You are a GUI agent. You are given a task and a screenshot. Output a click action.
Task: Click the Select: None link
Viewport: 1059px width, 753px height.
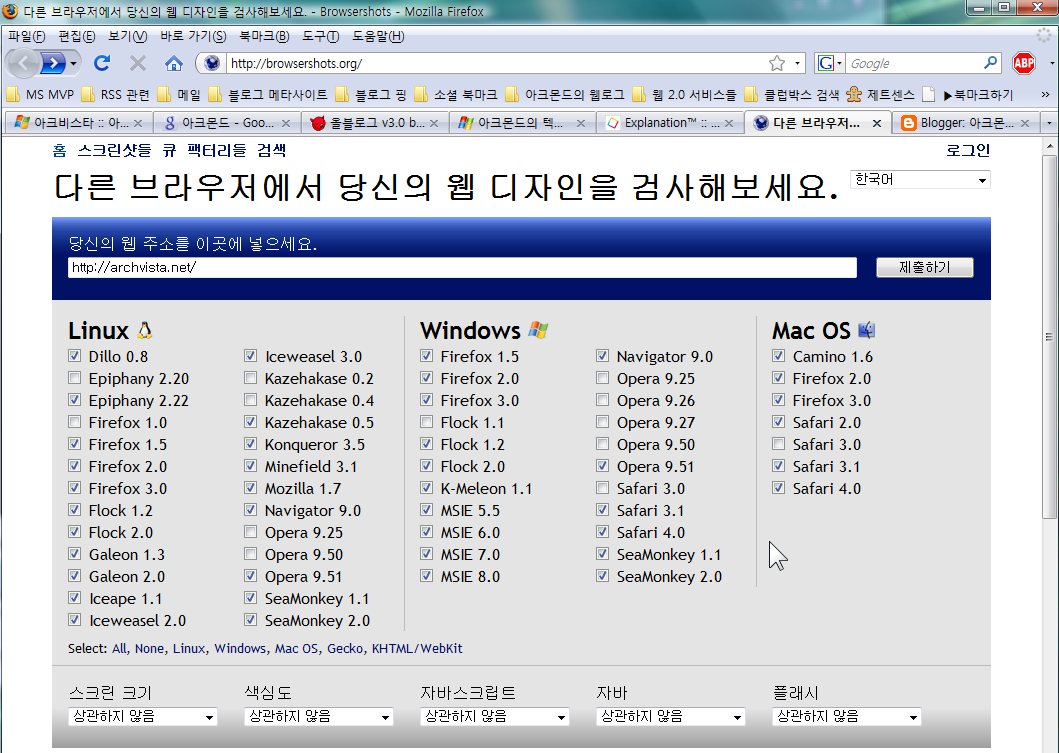click(149, 648)
